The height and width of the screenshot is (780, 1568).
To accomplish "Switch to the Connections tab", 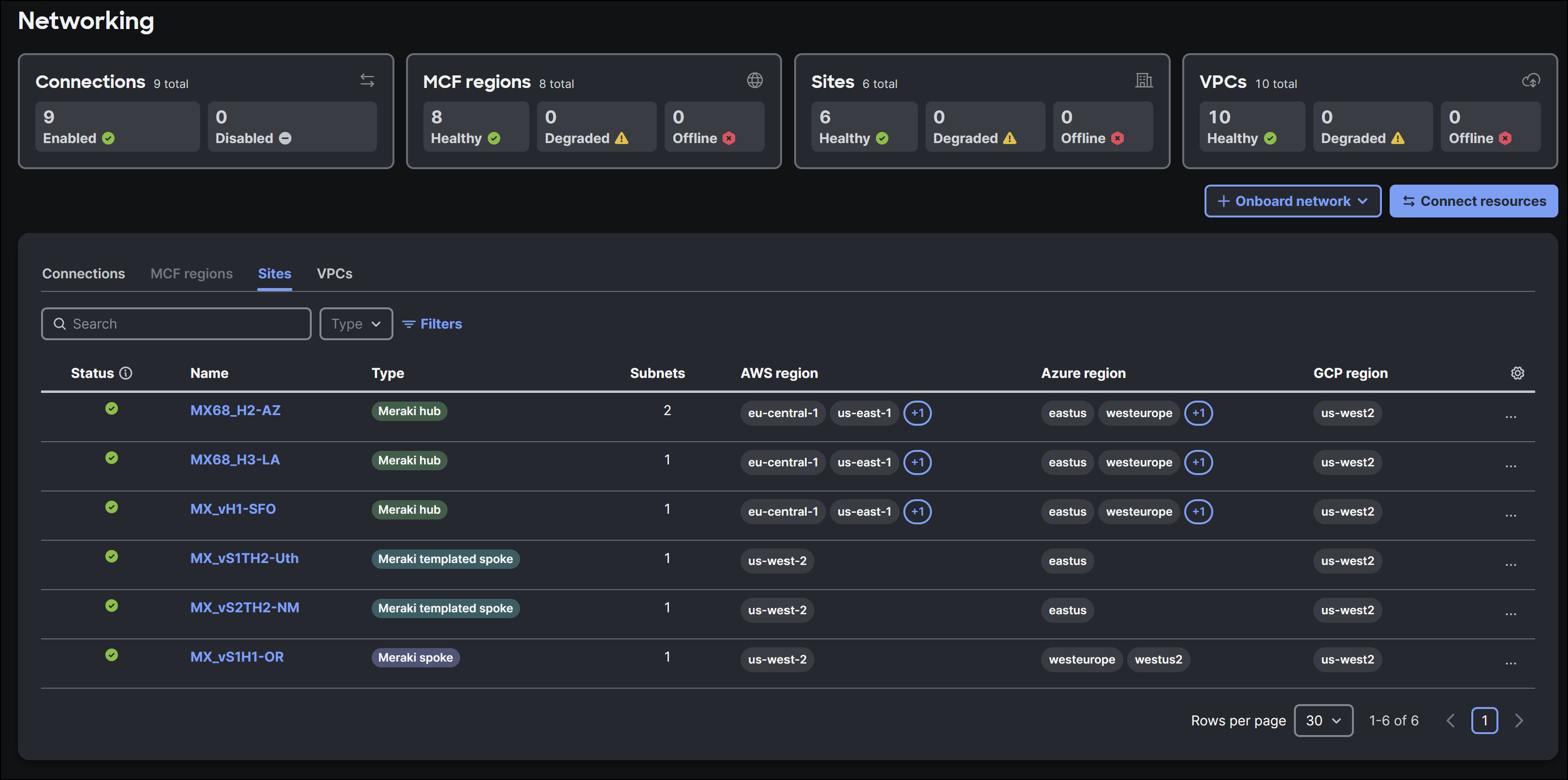I will tap(84, 274).
